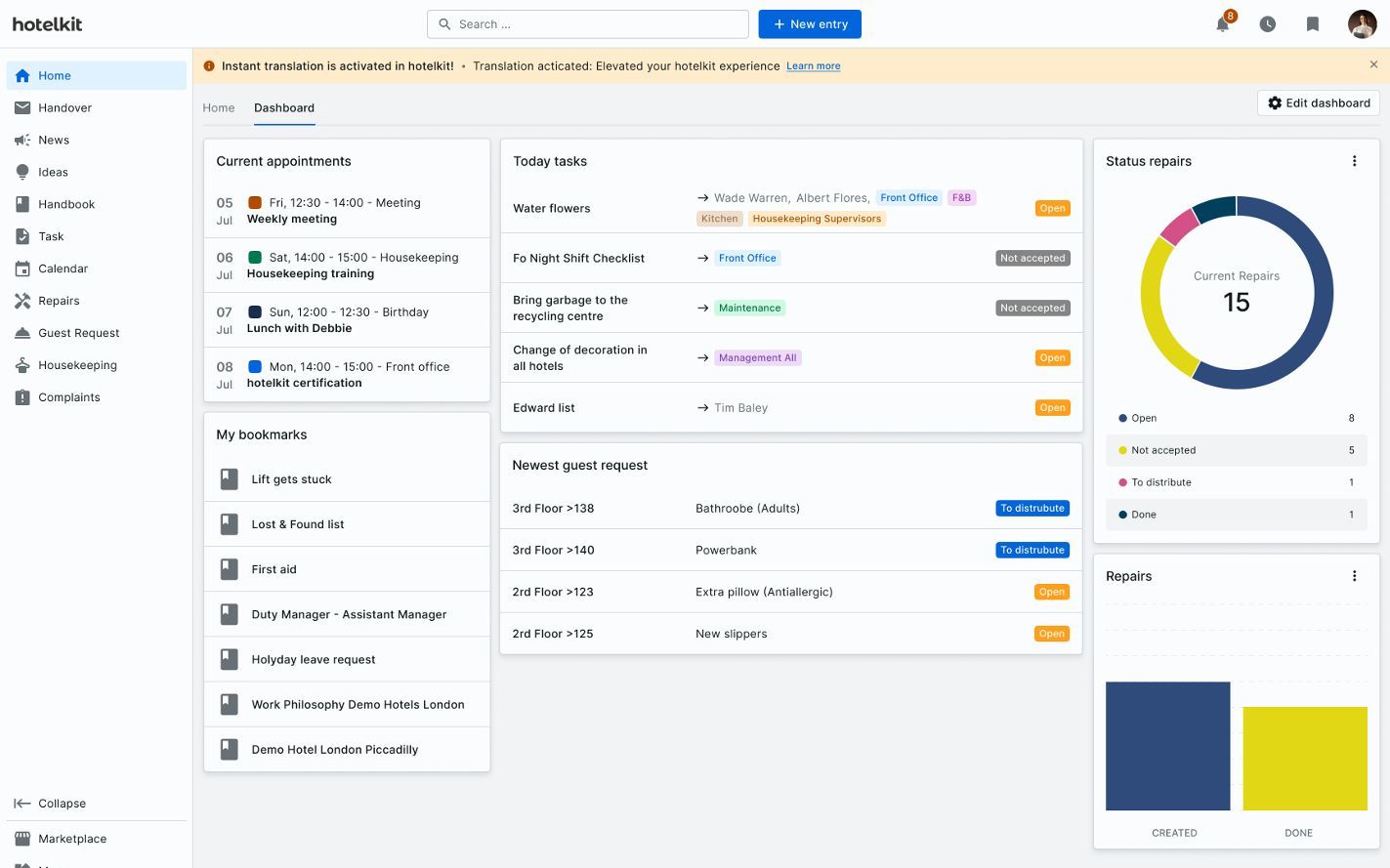
Task: Click the Guest Request bell icon in sidebar
Action: tap(22, 333)
